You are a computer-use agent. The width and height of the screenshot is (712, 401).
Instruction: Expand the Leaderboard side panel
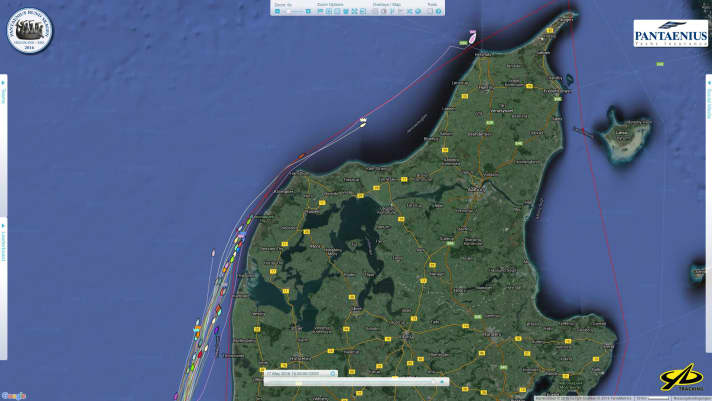(4, 240)
